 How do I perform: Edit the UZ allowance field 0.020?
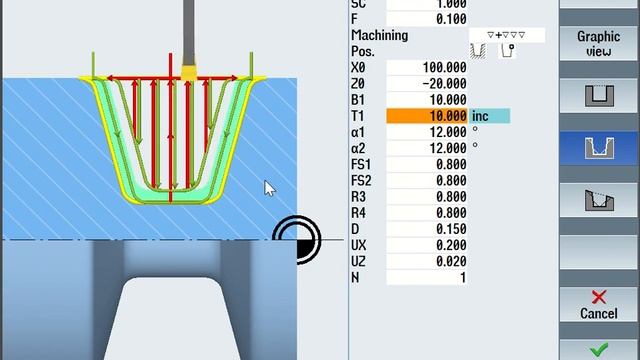point(427,261)
